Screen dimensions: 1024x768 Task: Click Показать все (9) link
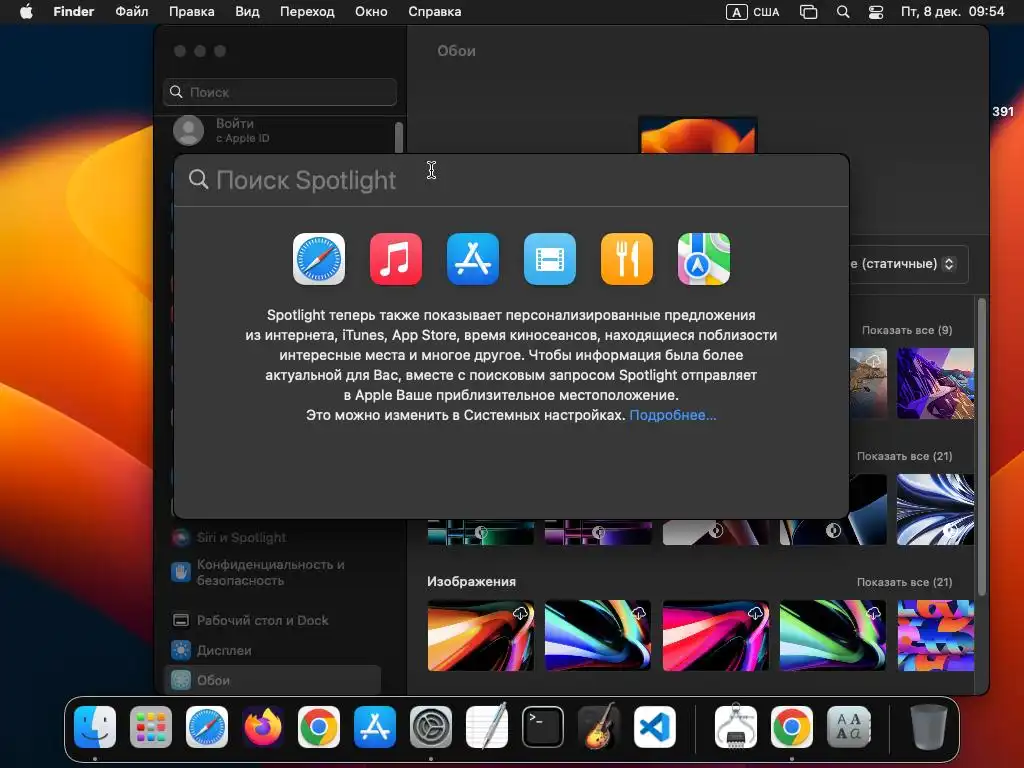click(x=907, y=330)
